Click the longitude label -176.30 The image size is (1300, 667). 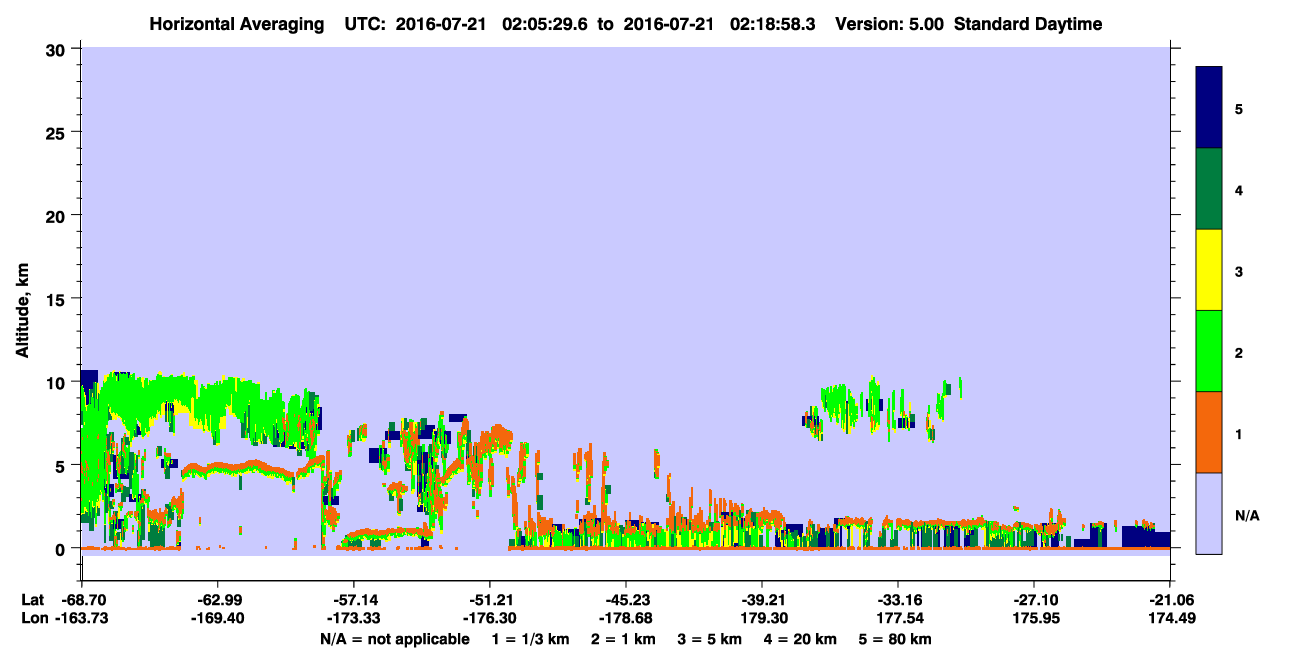[490, 619]
